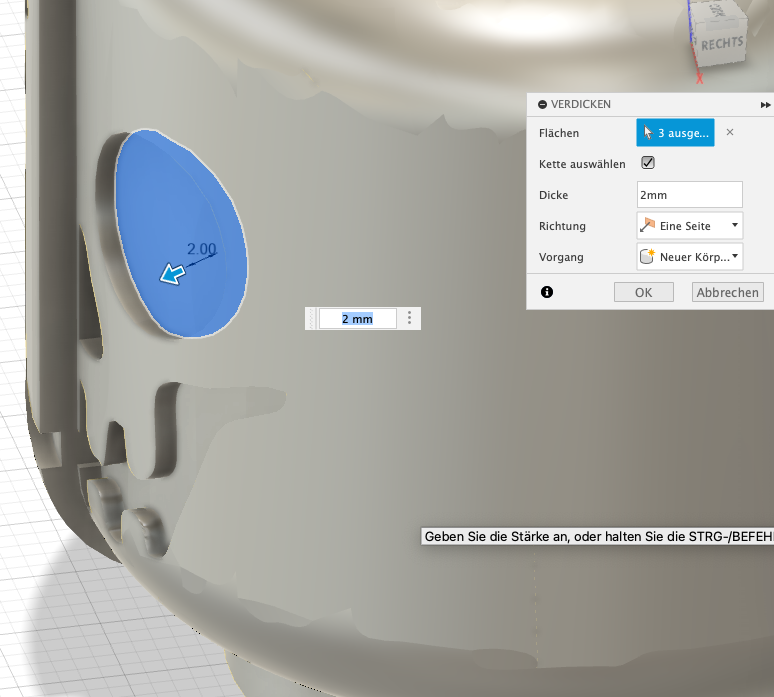Clear the Flächen selection with the X
The height and width of the screenshot is (697, 774).
729,132
